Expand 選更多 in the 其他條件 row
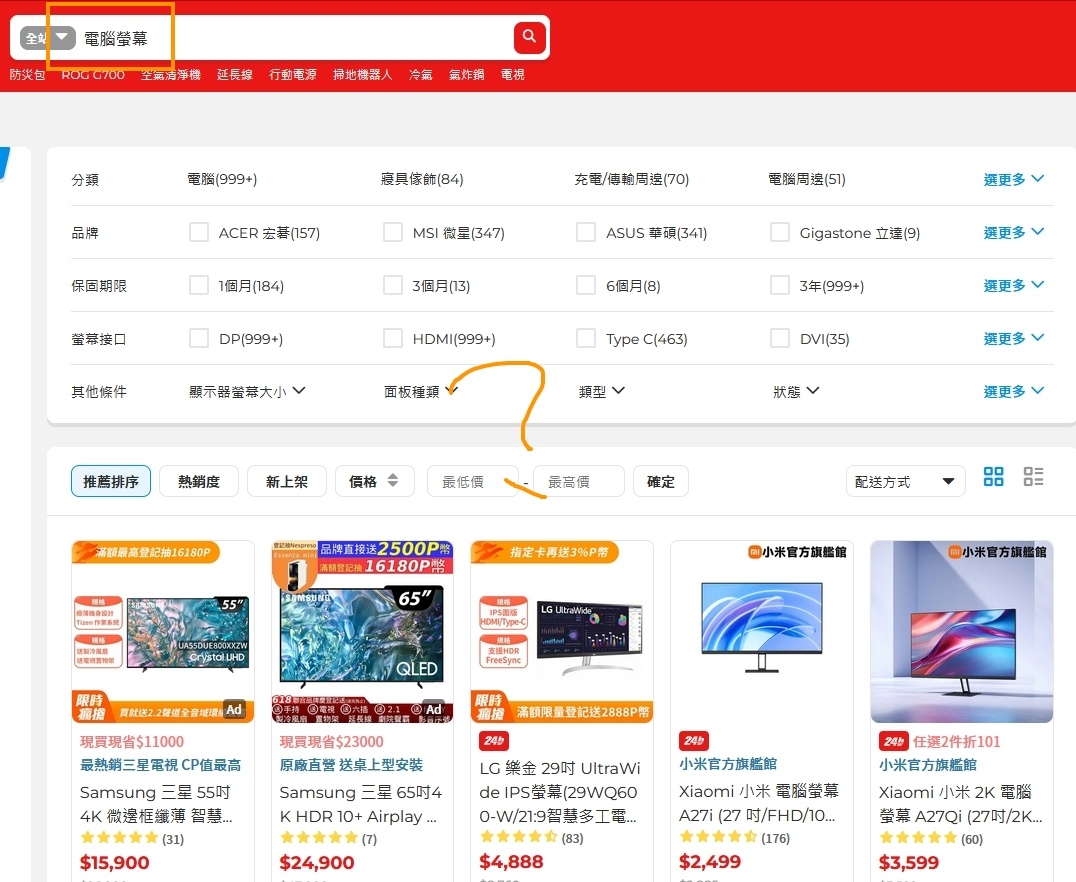The width and height of the screenshot is (1076, 882). point(1014,391)
